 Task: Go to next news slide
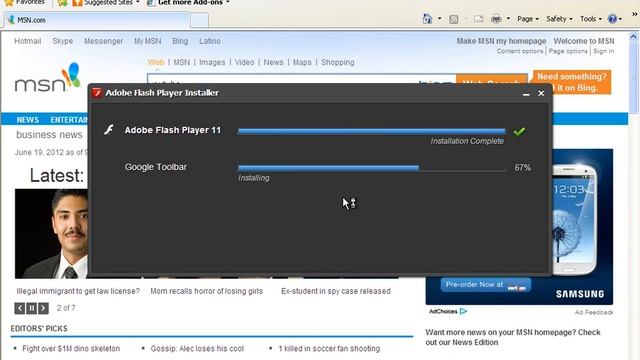43,308
